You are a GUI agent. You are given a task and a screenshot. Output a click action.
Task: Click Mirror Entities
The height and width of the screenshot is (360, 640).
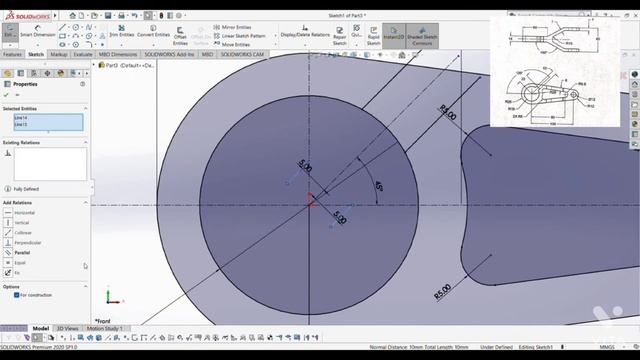tap(232, 27)
